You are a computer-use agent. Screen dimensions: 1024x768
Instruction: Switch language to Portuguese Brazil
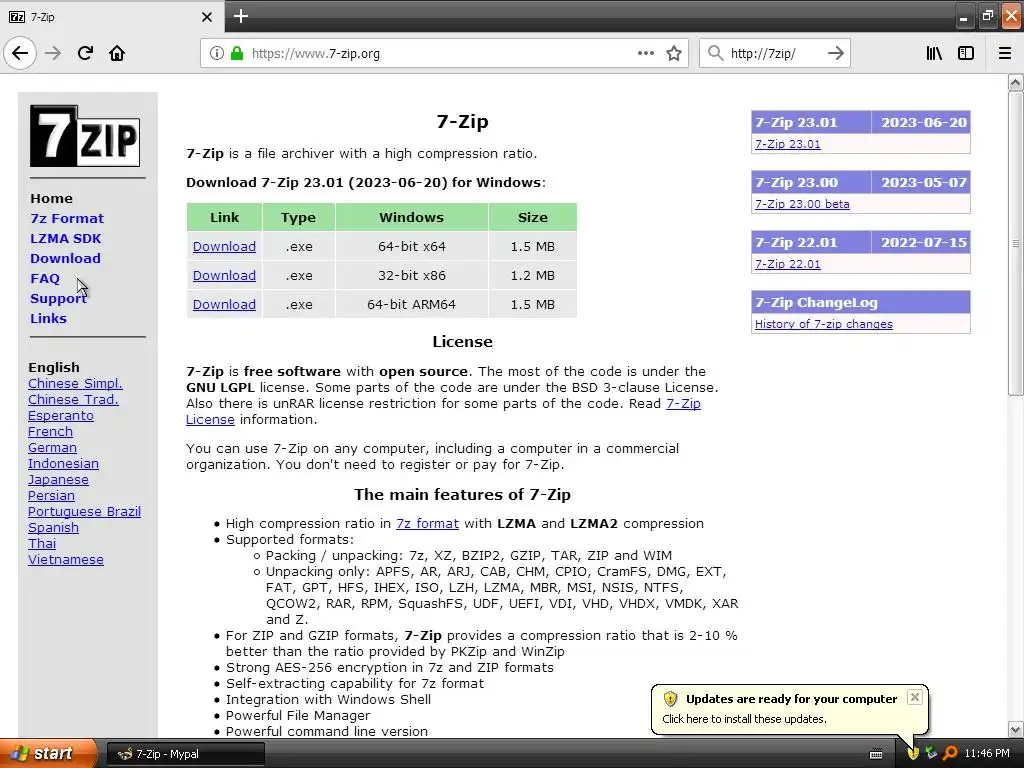[84, 511]
